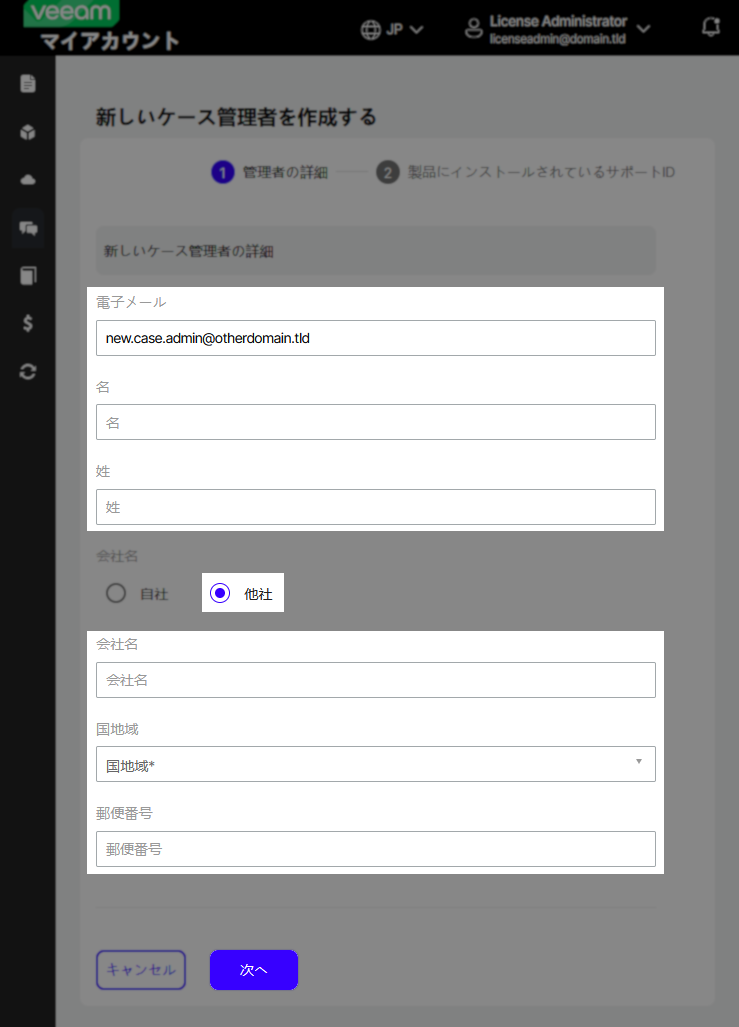The image size is (739, 1027).
Task: Click the 次へ button
Action: 254,970
